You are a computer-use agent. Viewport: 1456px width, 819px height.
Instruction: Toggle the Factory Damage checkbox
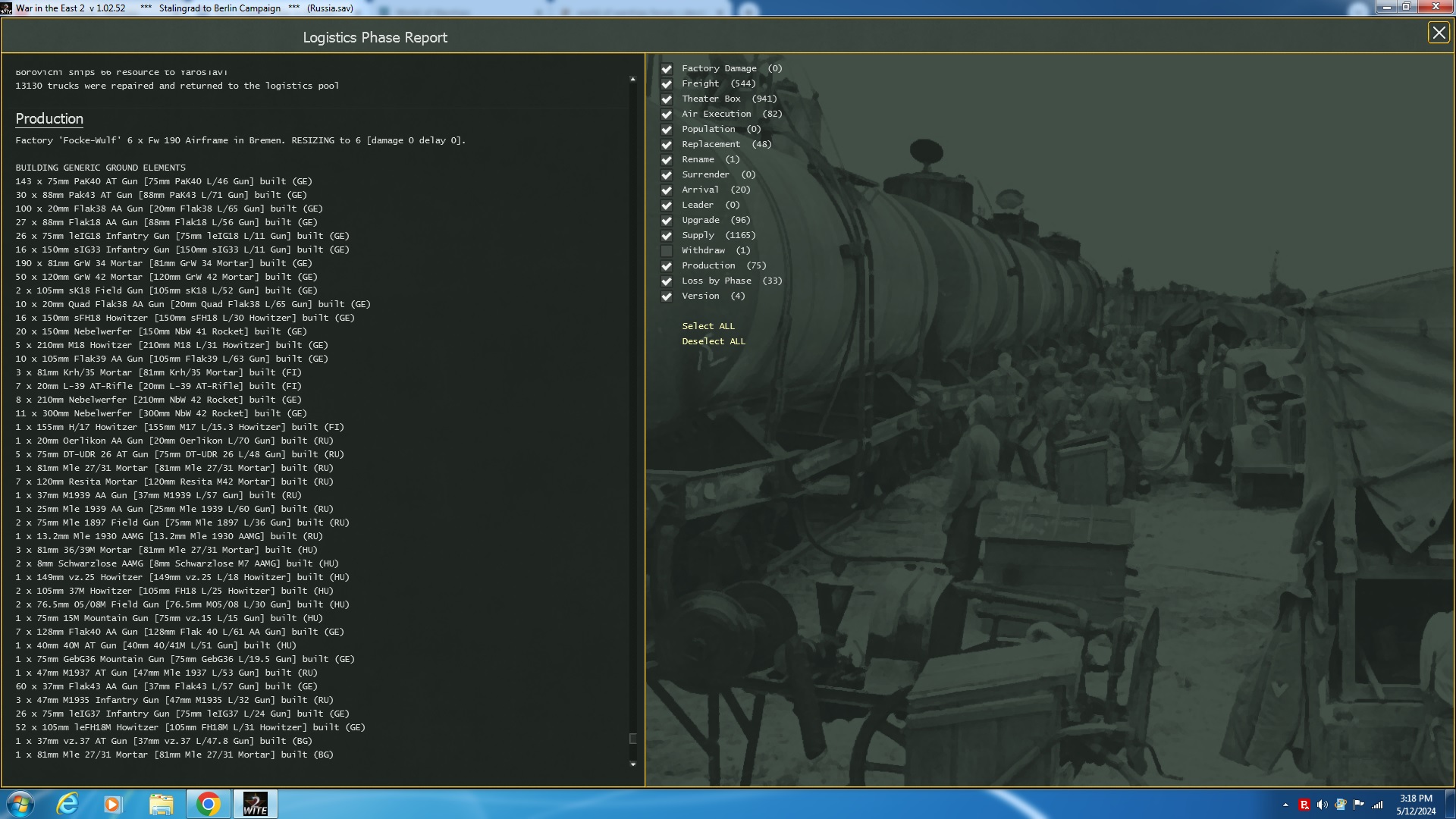tap(667, 69)
